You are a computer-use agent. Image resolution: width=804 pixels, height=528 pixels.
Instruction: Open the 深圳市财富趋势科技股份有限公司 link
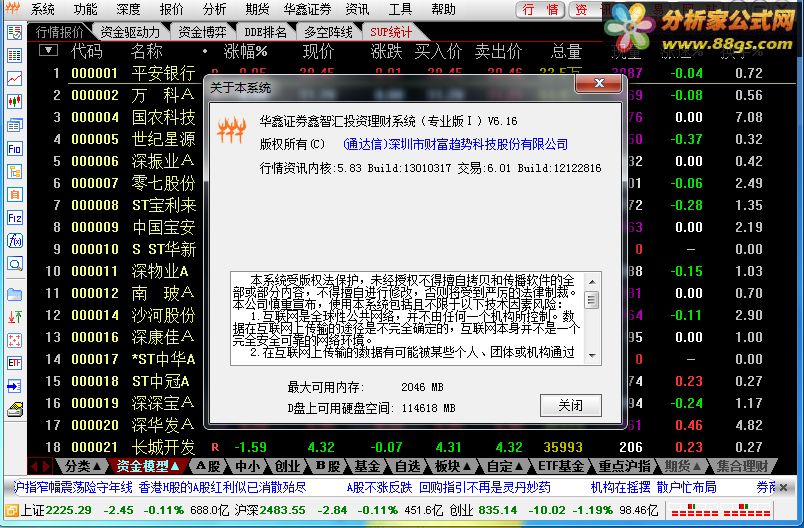tap(456, 144)
